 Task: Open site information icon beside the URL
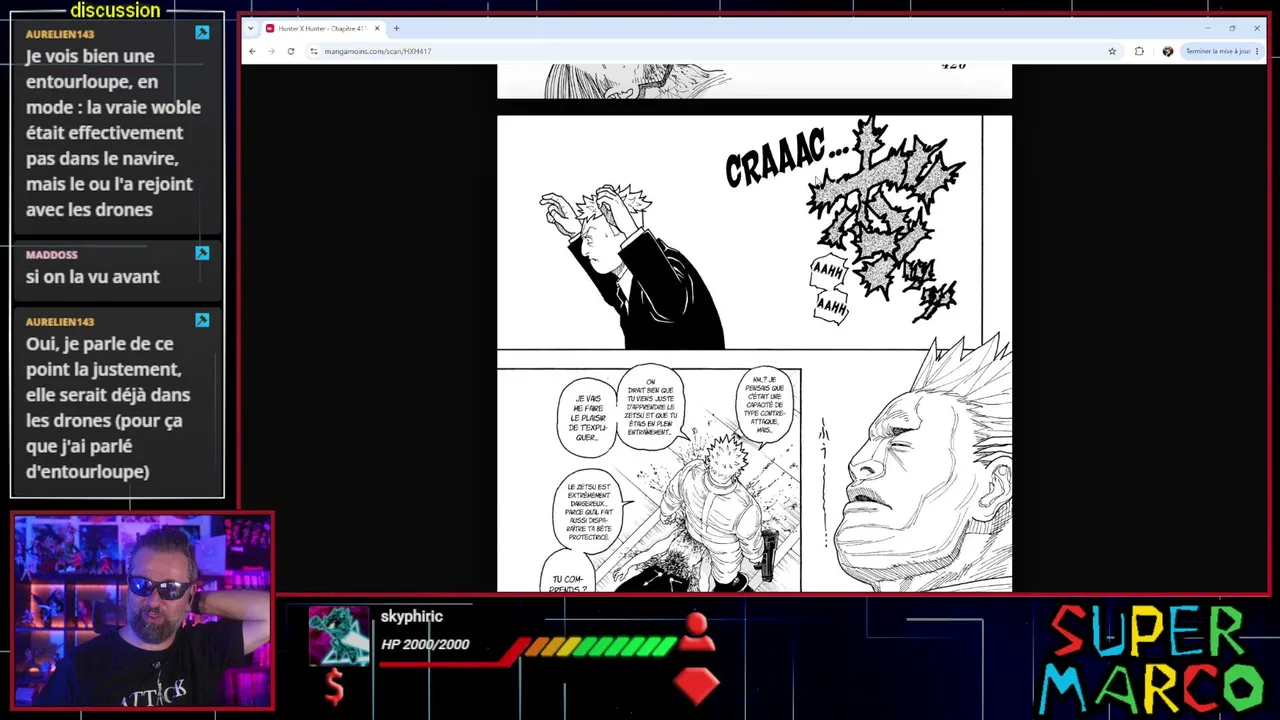(x=313, y=51)
